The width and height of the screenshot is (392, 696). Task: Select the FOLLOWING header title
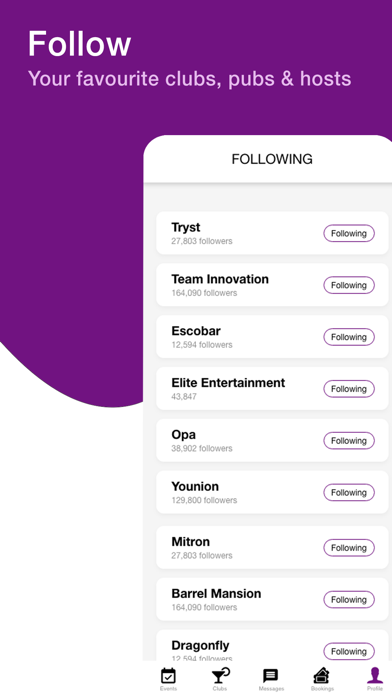[x=272, y=159]
